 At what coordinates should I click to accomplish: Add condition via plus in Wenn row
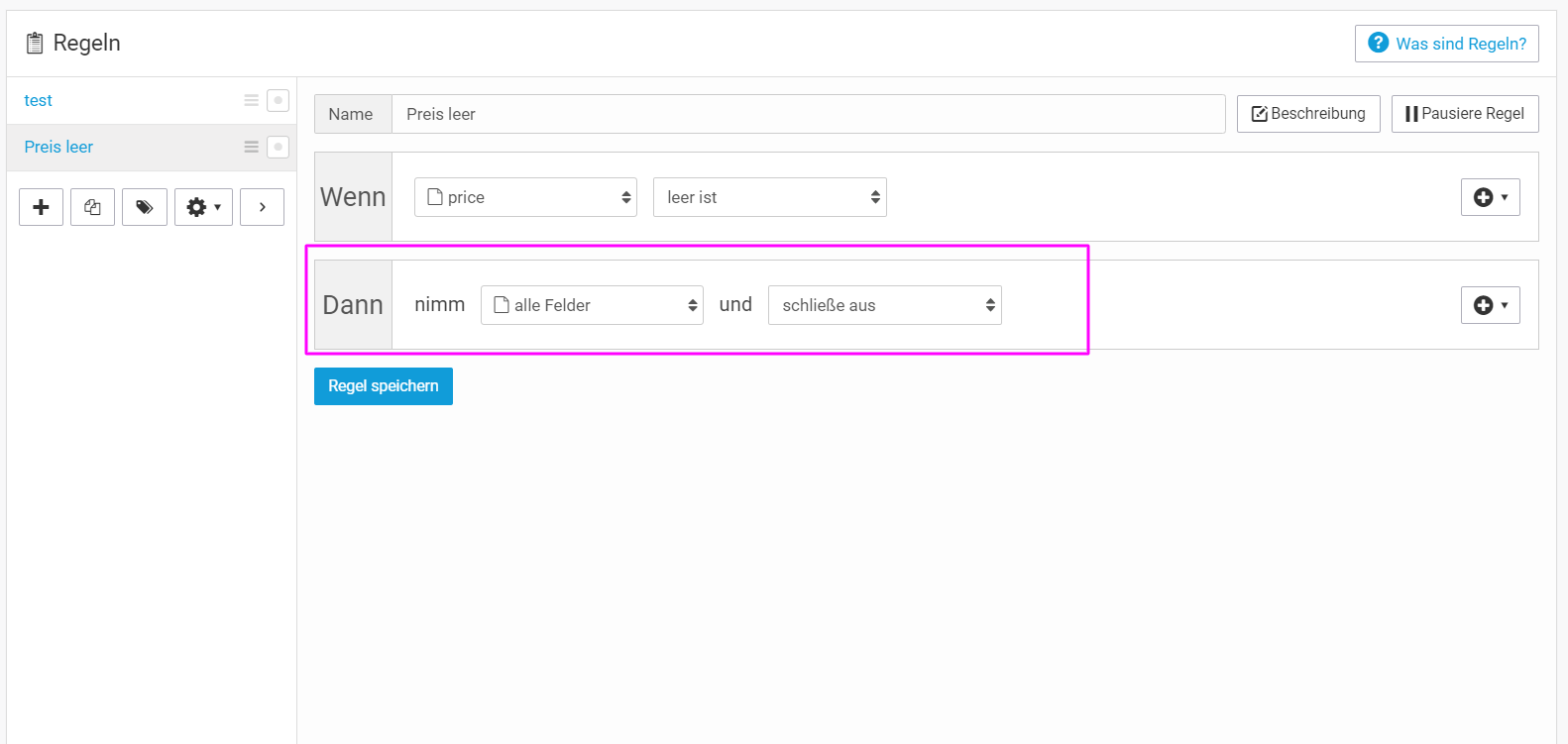(1491, 197)
